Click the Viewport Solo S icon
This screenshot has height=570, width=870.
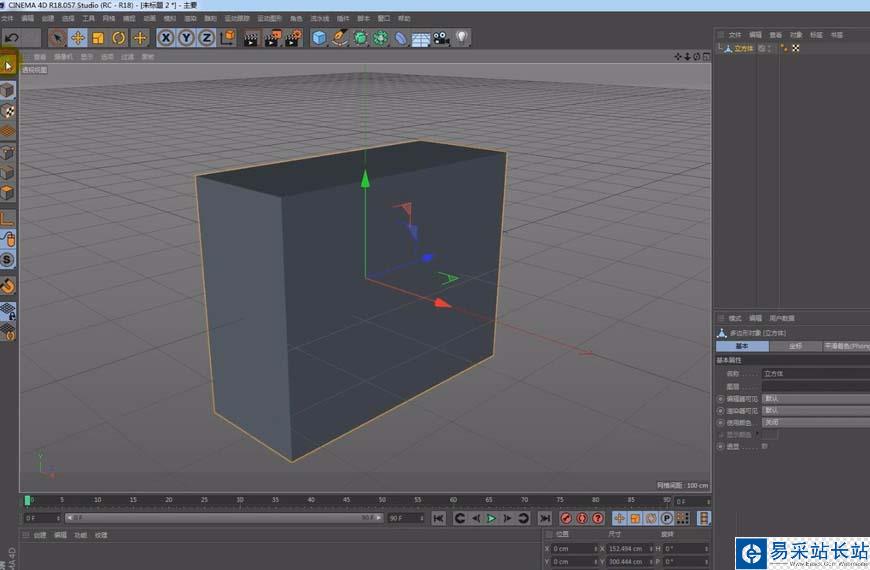point(8,259)
